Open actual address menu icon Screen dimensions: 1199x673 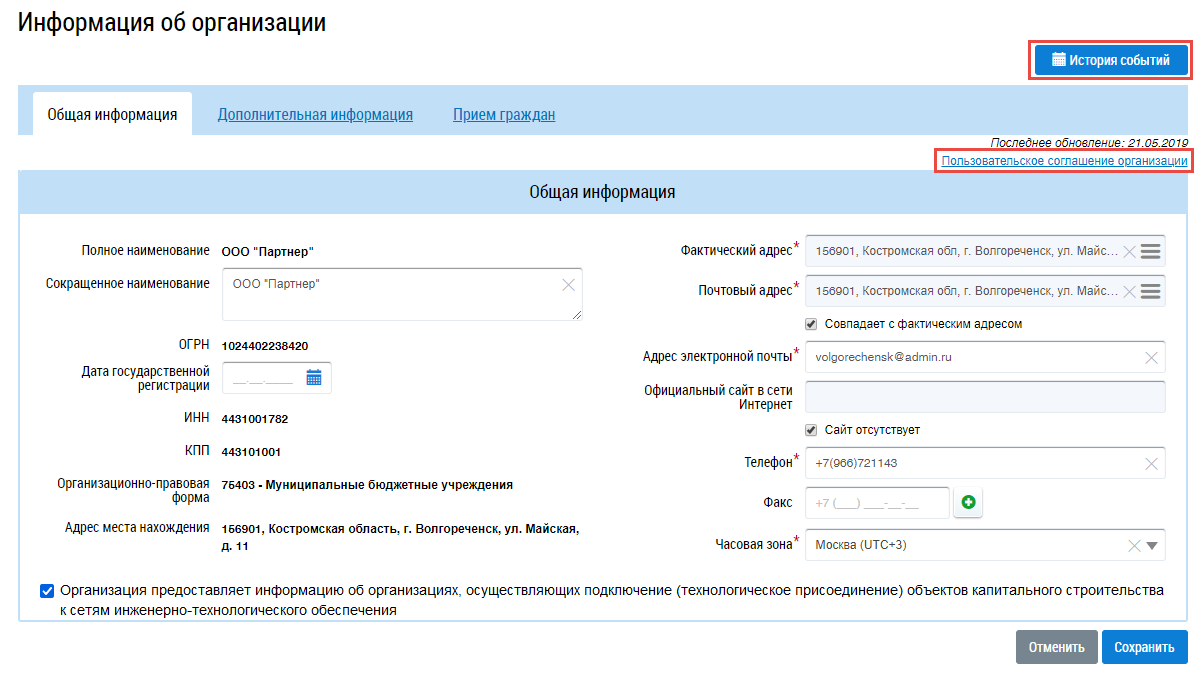[x=1150, y=251]
